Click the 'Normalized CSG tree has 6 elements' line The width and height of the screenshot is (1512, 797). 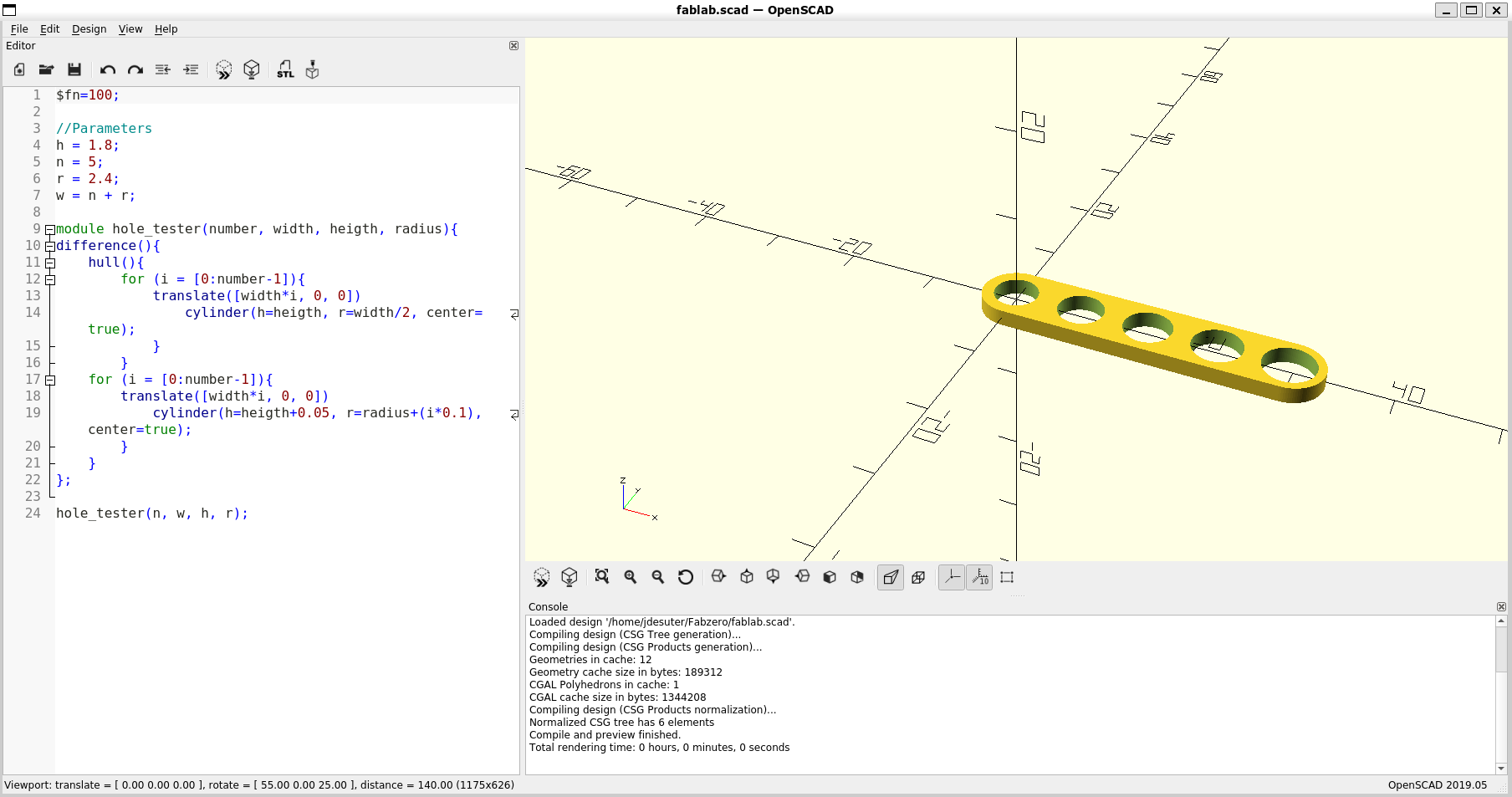[621, 723]
